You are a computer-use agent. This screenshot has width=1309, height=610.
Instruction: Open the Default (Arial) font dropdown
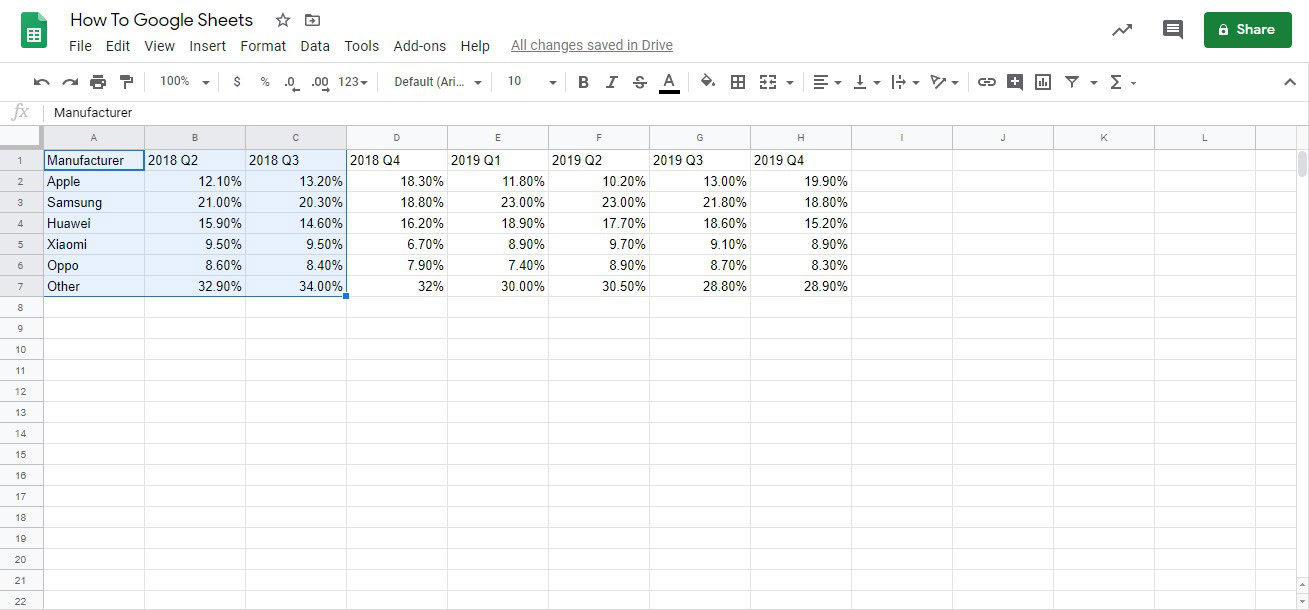coord(438,82)
